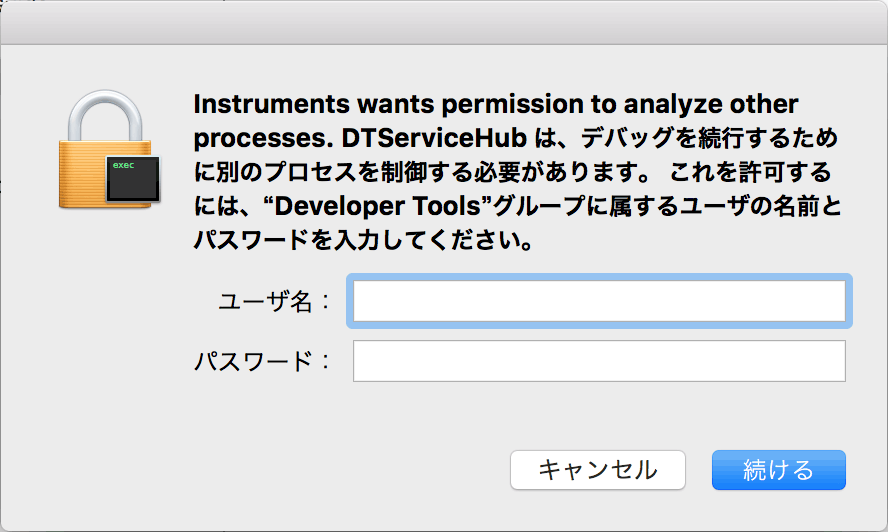Click the padlock's silver shackle
Viewport: 888px width, 532px height.
[x=102, y=110]
